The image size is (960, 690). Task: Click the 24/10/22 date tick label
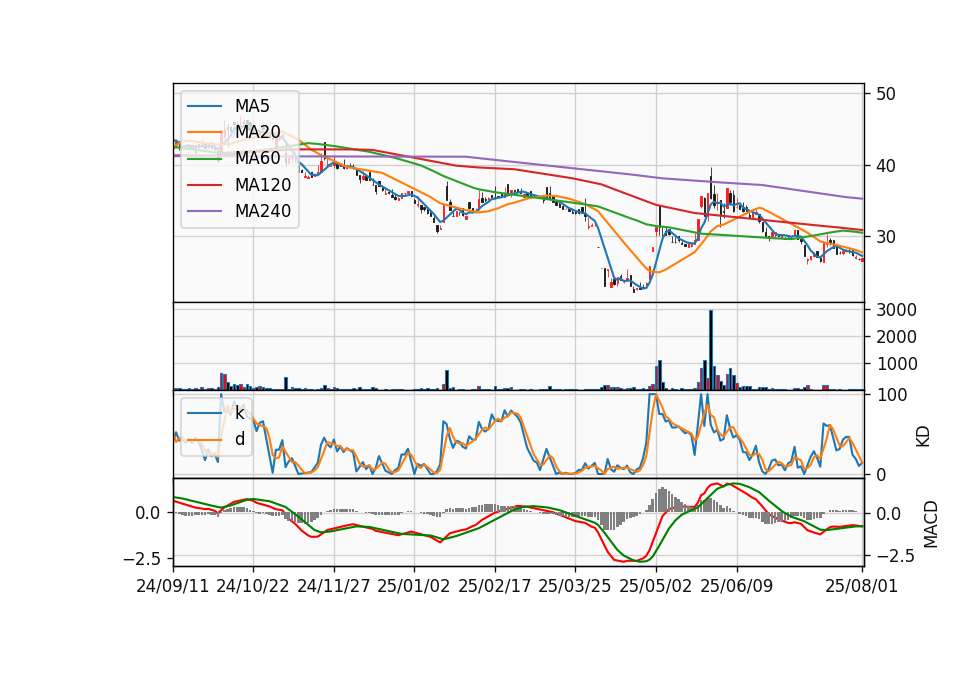tap(253, 586)
